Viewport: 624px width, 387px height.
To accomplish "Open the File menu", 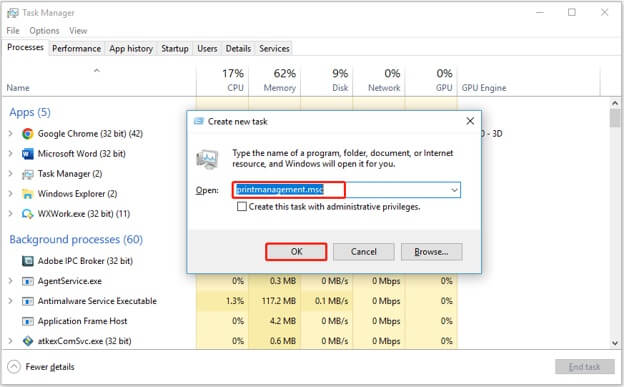I will 13,31.
